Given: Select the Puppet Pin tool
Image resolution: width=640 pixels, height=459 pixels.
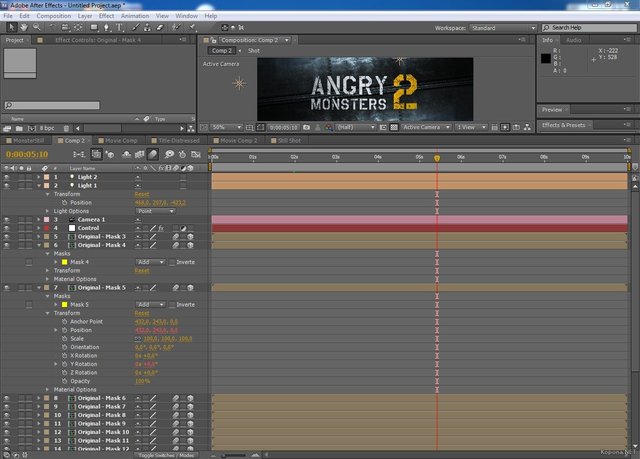Looking at the screenshot, I should pyautogui.click(x=192, y=27).
